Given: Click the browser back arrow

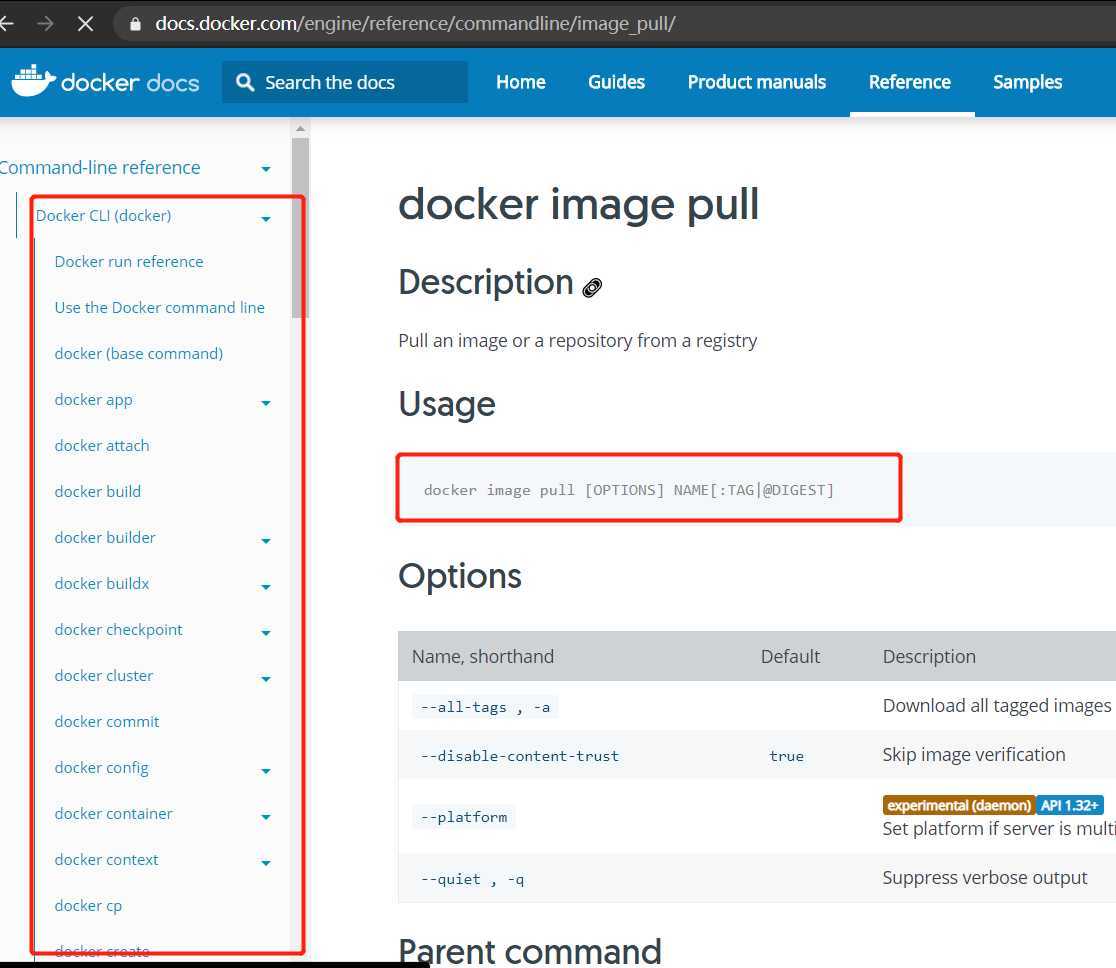Looking at the screenshot, I should [x=6, y=23].
